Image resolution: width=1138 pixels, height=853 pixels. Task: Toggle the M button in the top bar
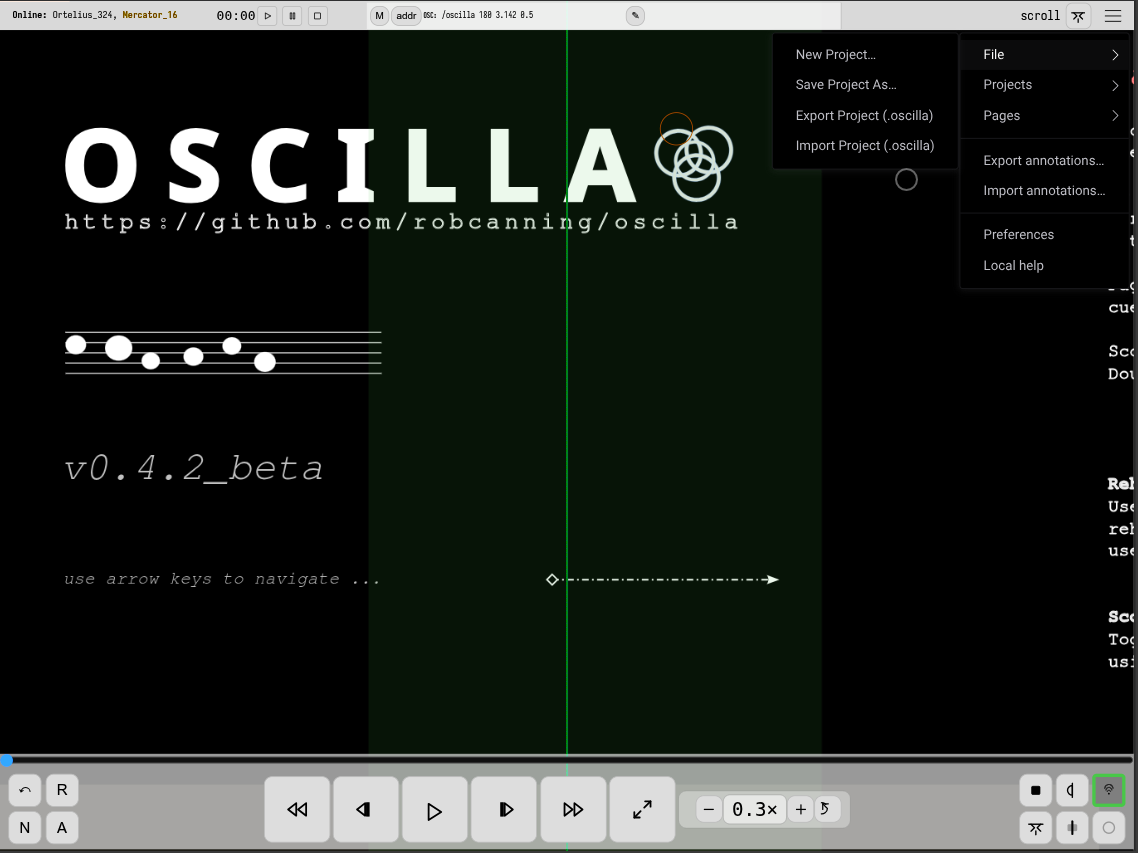(380, 16)
